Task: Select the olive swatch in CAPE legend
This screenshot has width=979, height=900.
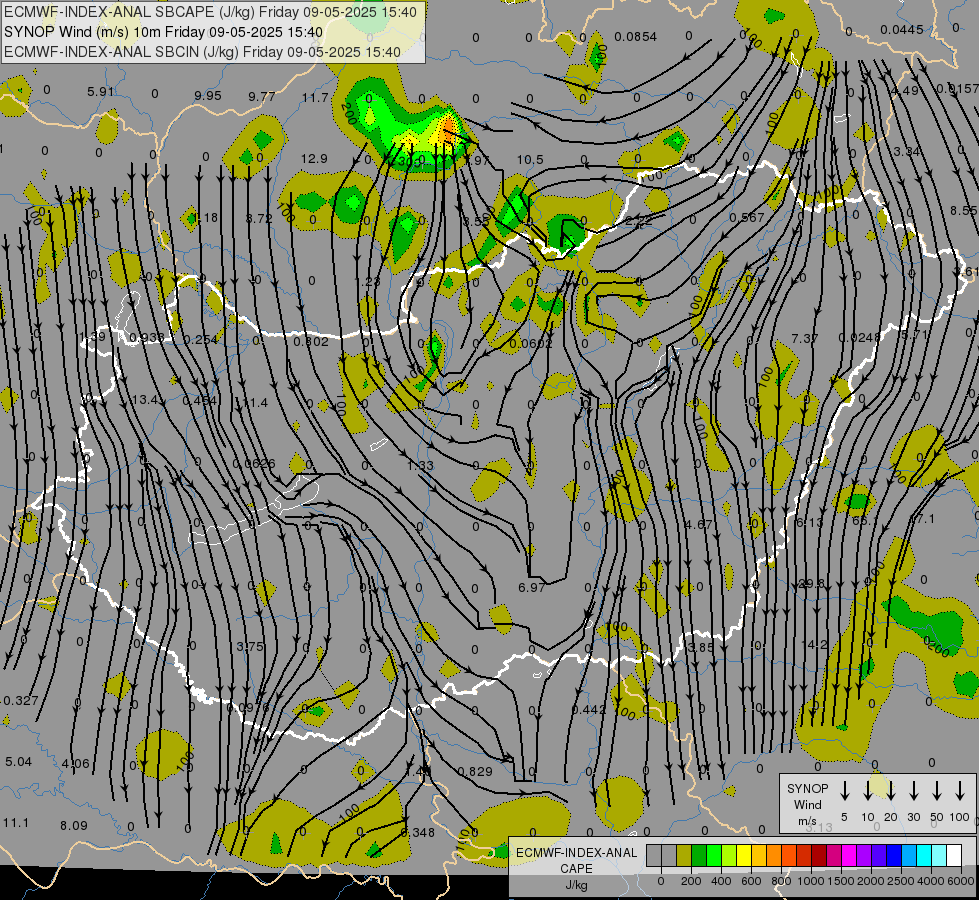Action: coord(684,855)
